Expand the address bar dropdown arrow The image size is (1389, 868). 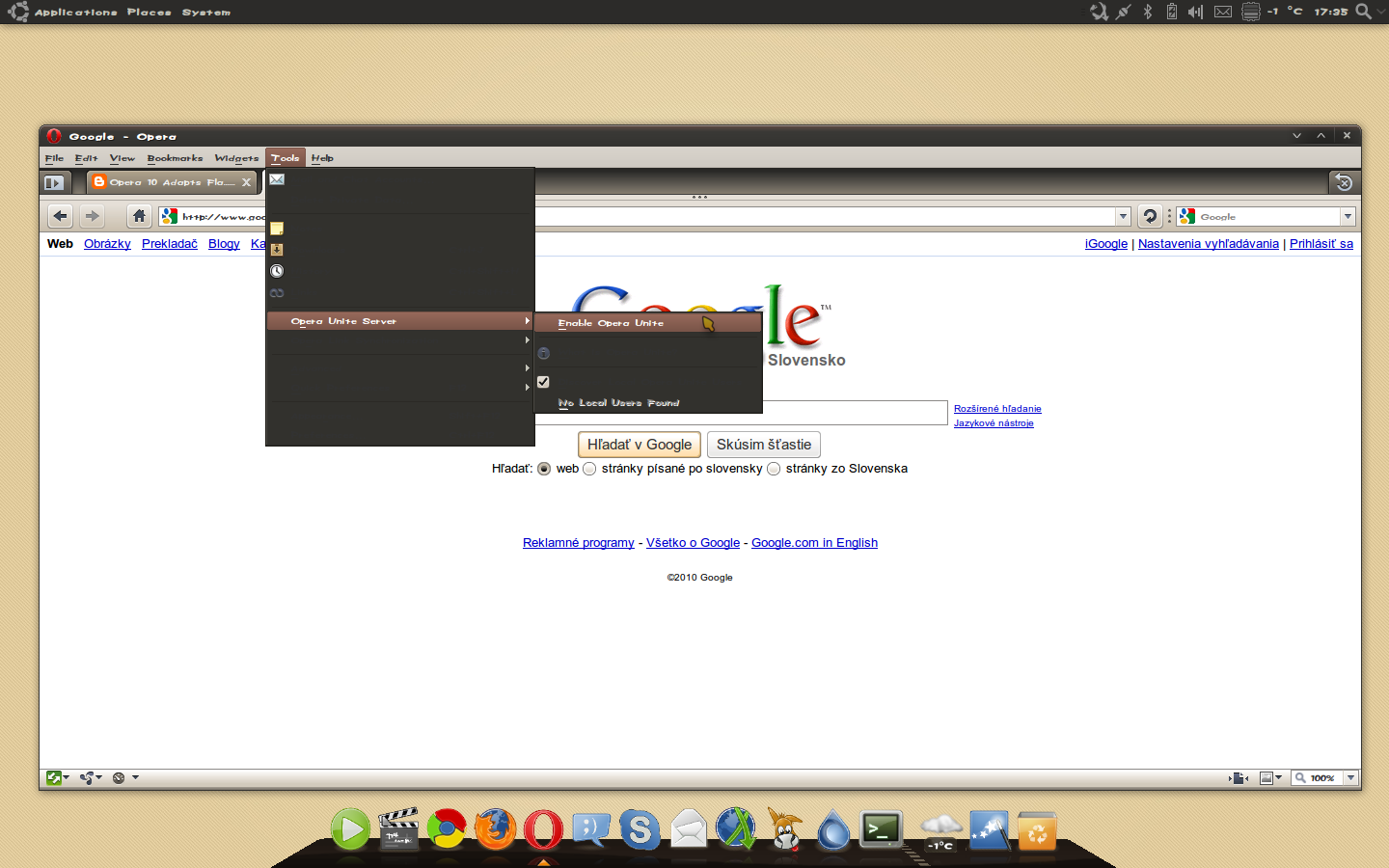[x=1123, y=216]
